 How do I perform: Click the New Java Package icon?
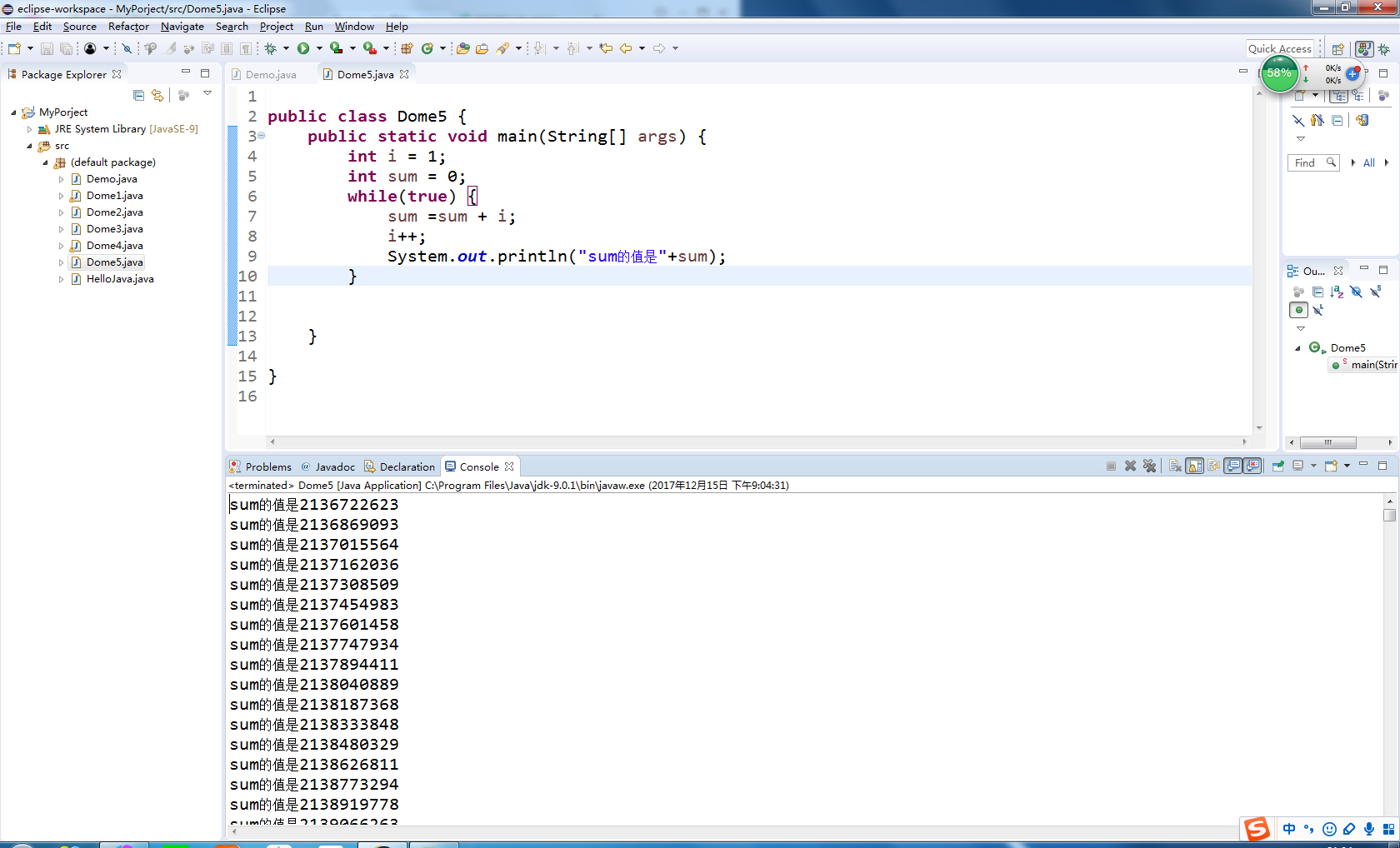coord(407,48)
